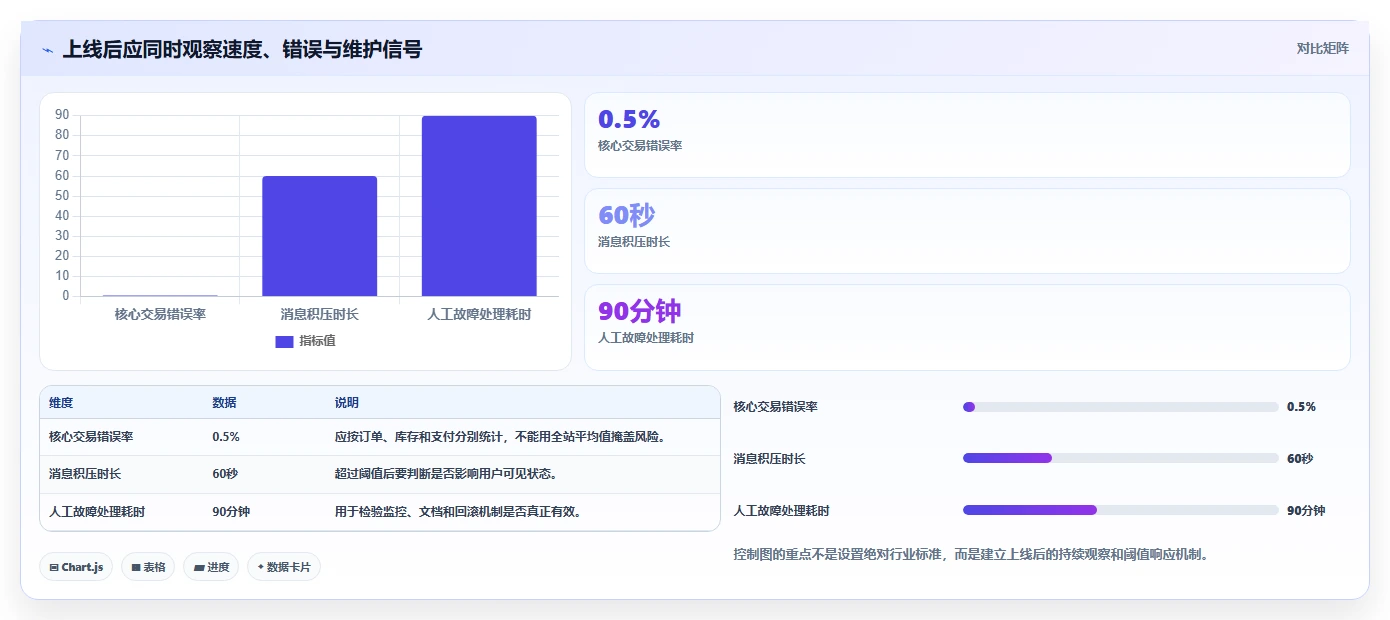1390x620 pixels.
Task: Click the 人工故障处理耗时 progress bar
Action: pos(1120,510)
